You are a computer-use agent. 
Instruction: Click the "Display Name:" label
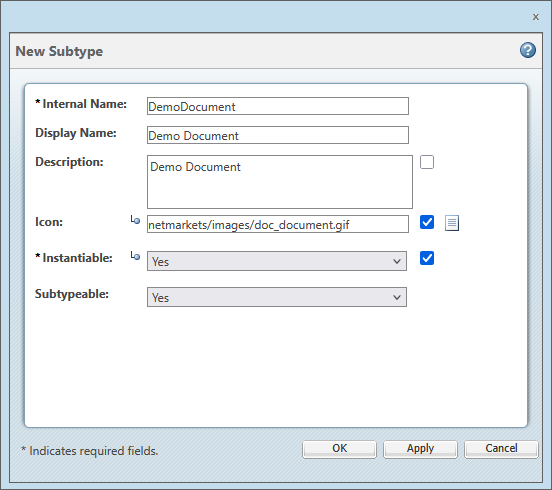point(76,133)
